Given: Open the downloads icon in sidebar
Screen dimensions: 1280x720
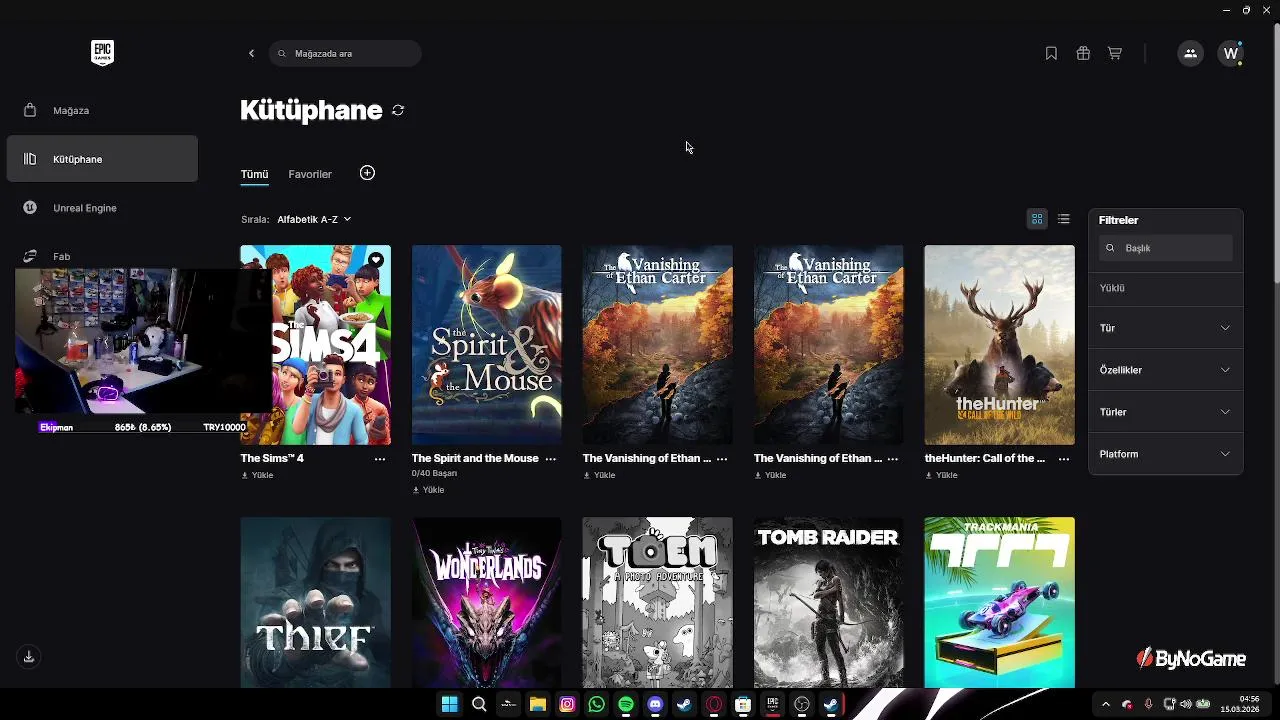Looking at the screenshot, I should 29,657.
